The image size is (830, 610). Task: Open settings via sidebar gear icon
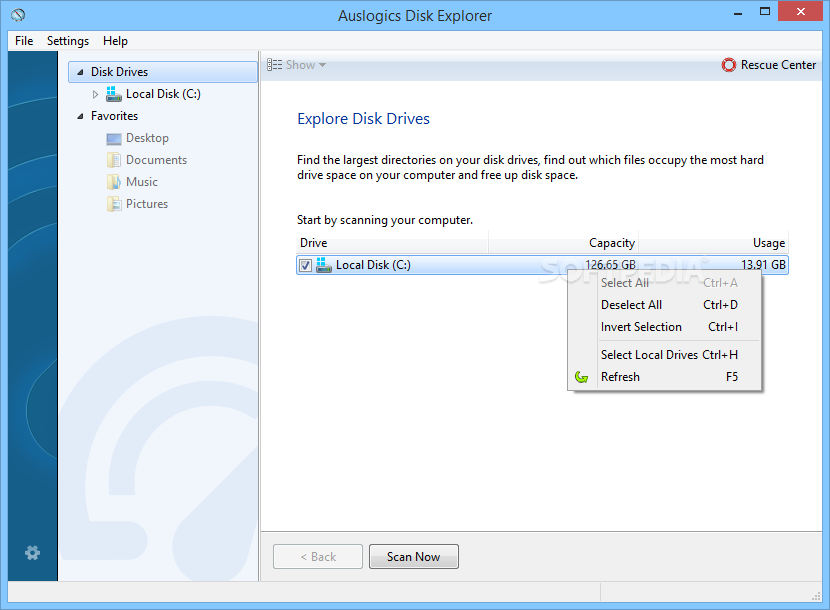click(32, 553)
